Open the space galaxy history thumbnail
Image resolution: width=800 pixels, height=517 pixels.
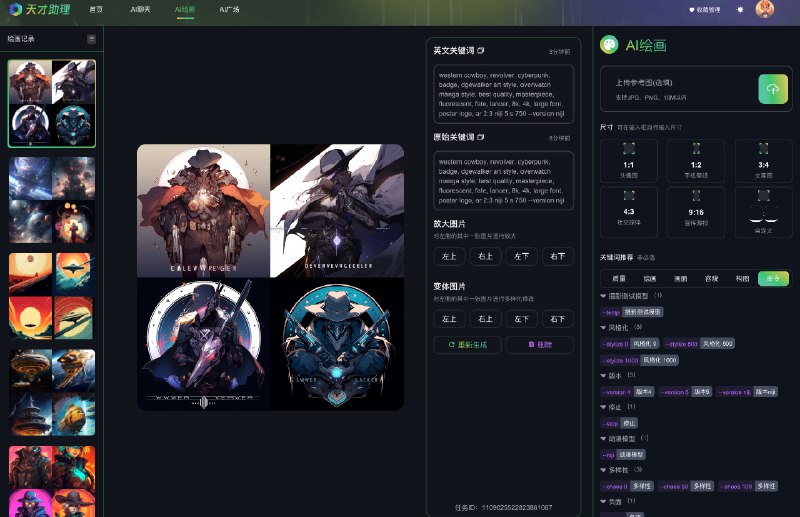[x=52, y=200]
